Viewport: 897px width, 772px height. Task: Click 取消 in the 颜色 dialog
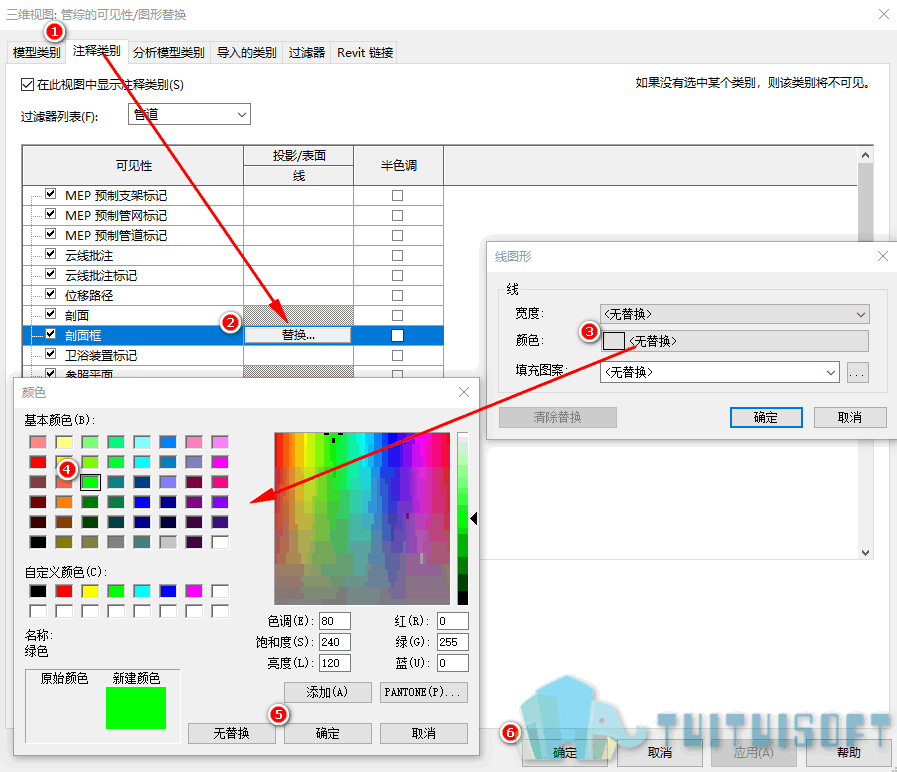(x=424, y=734)
